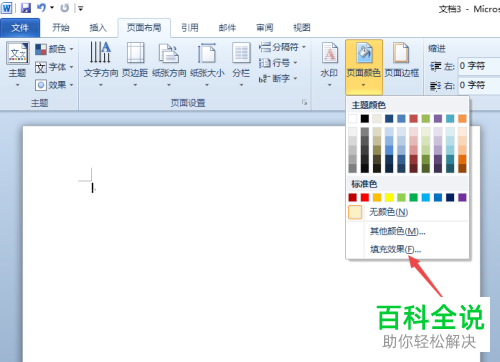
Task: Choose 无颜色(N) no color option
Action: click(x=408, y=212)
